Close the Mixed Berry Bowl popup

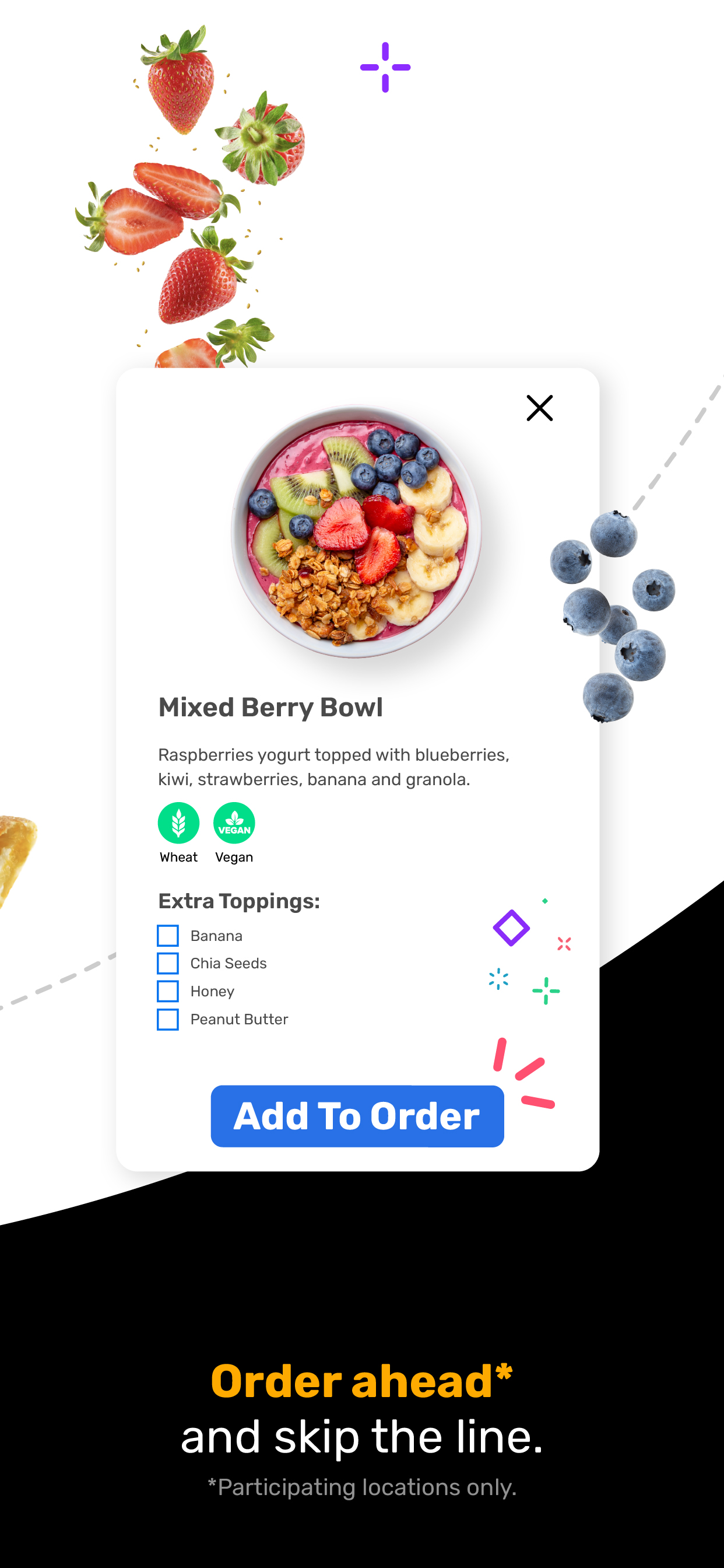click(539, 408)
